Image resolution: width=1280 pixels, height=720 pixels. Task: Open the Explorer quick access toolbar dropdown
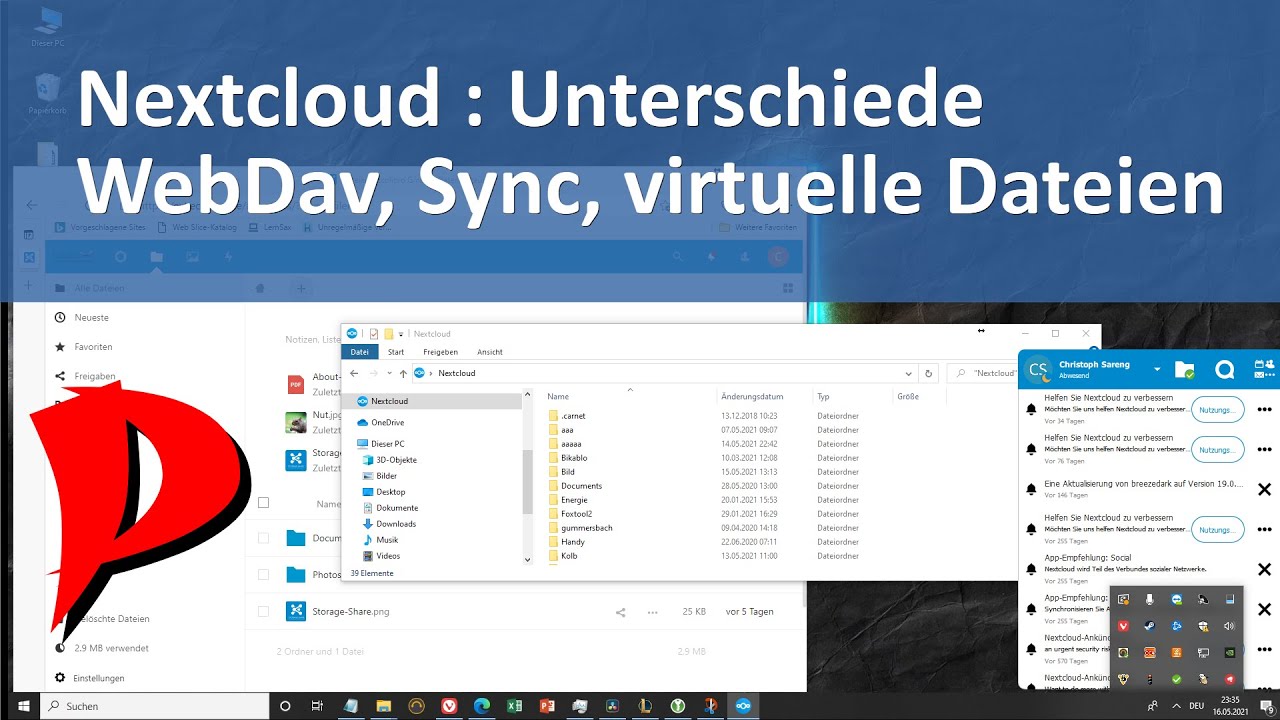400,334
